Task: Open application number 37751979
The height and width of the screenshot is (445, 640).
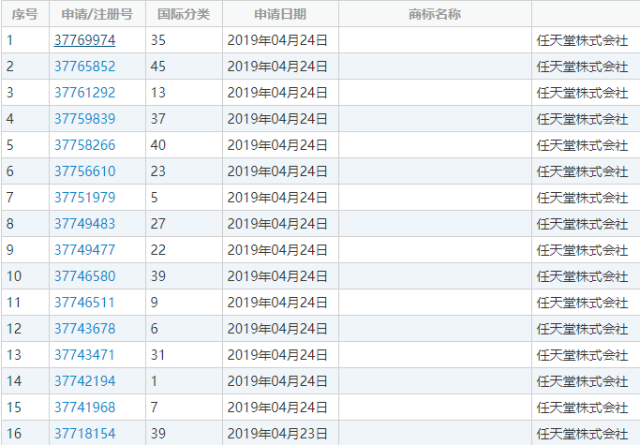Action: (85, 198)
